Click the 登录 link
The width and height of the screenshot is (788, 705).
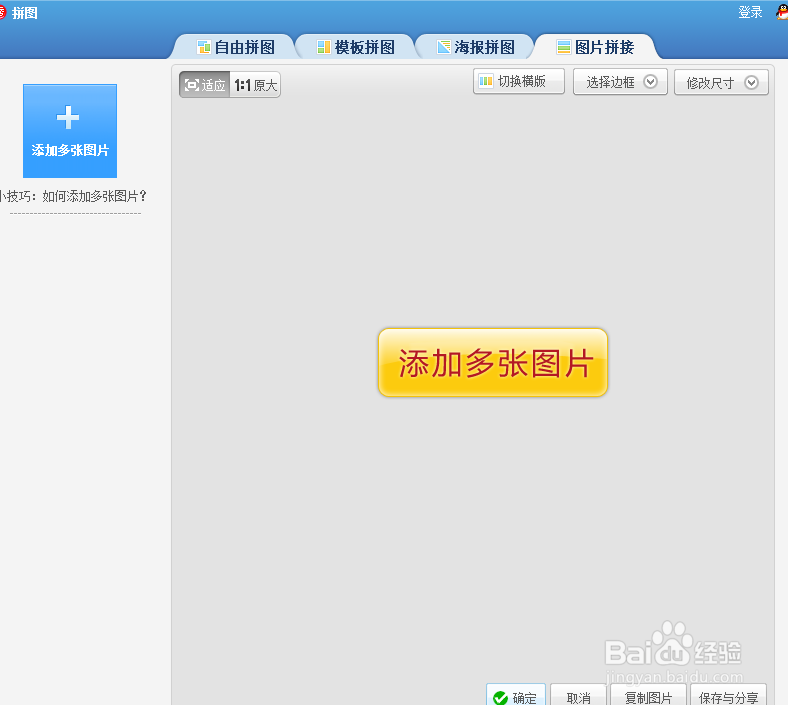750,13
